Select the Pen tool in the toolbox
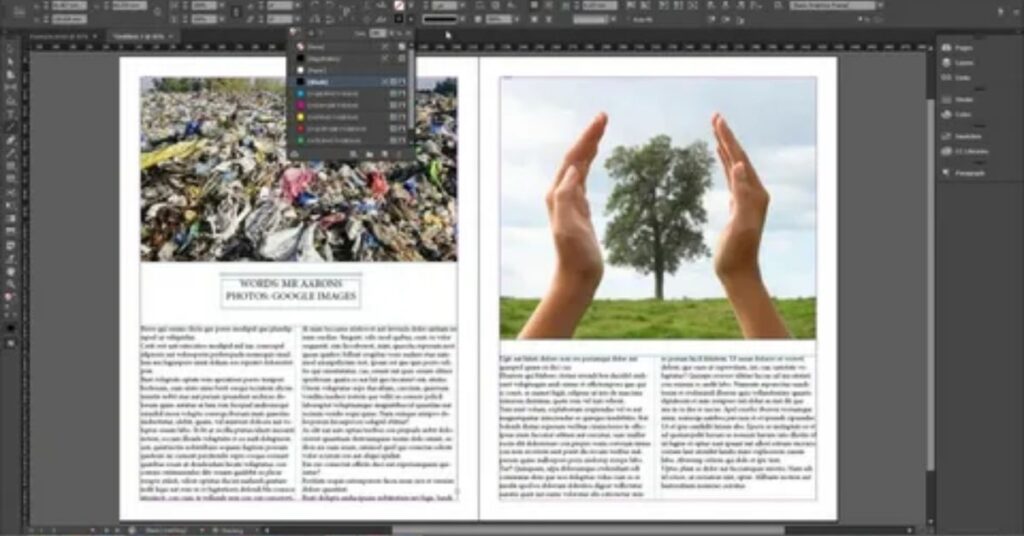This screenshot has width=1024, height=536. (10, 140)
